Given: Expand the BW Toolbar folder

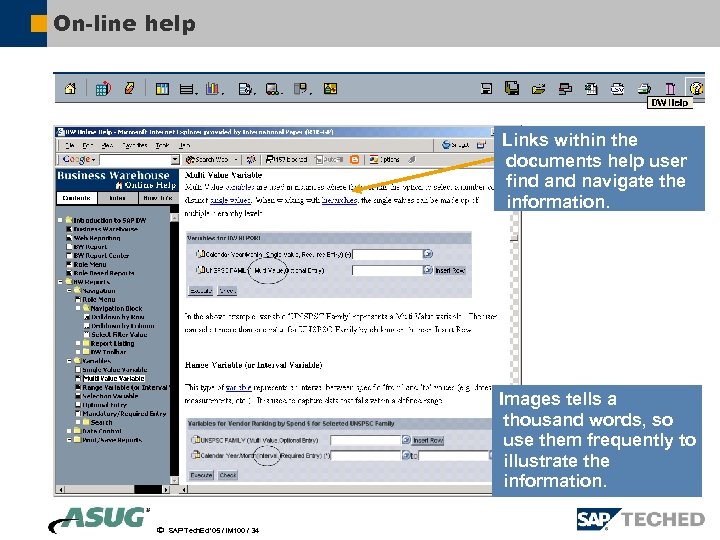Looking at the screenshot, I should (x=78, y=352).
